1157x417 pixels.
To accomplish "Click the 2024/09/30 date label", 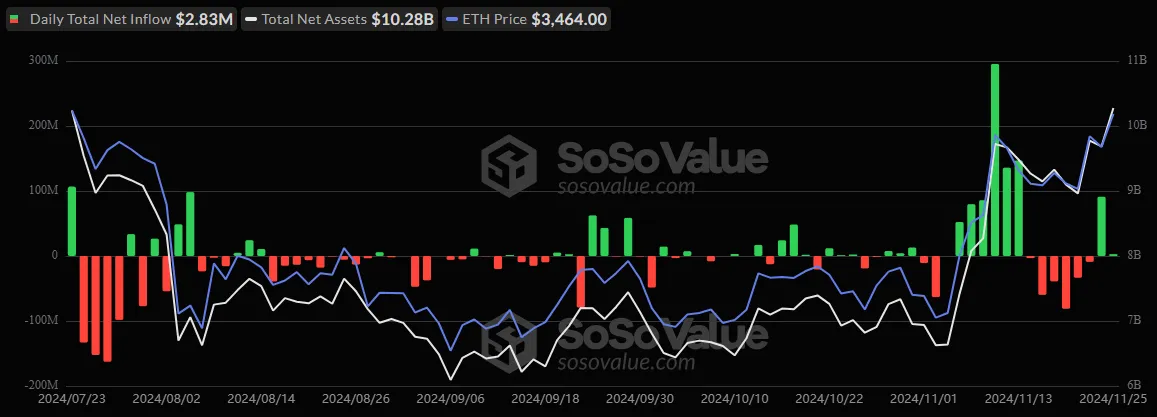I will coord(640,399).
